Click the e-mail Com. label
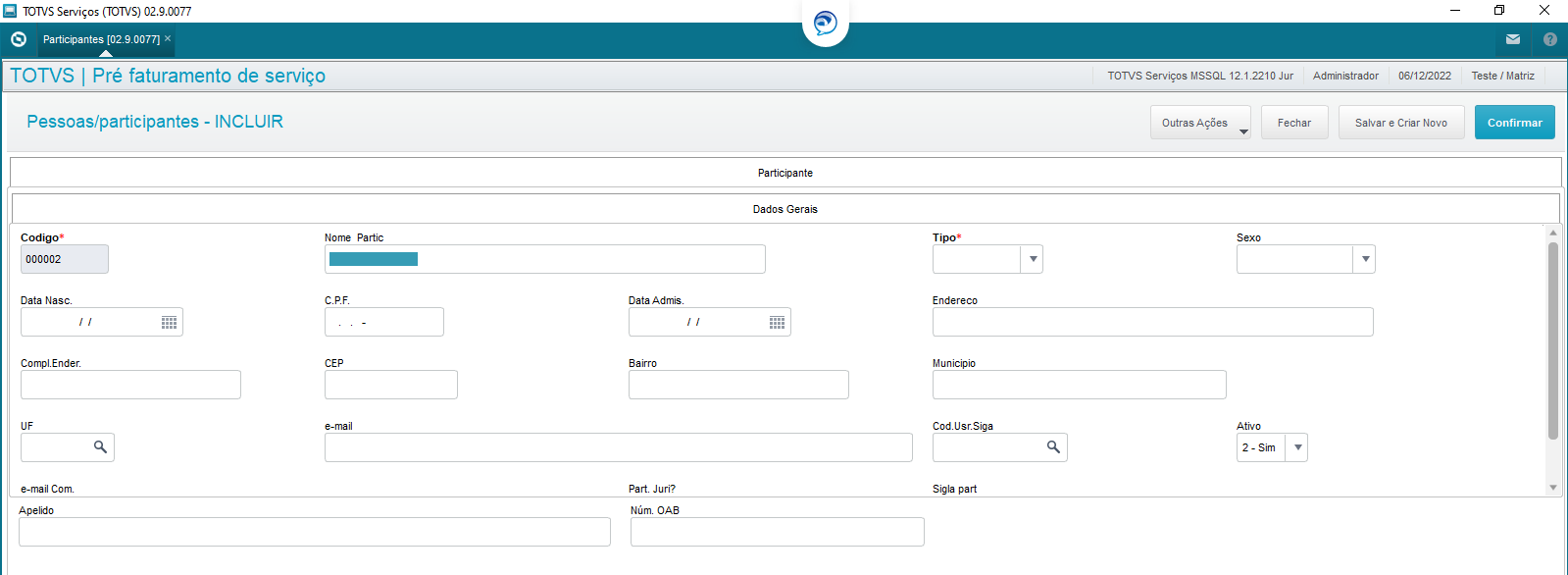The width and height of the screenshot is (1568, 575). tap(47, 489)
